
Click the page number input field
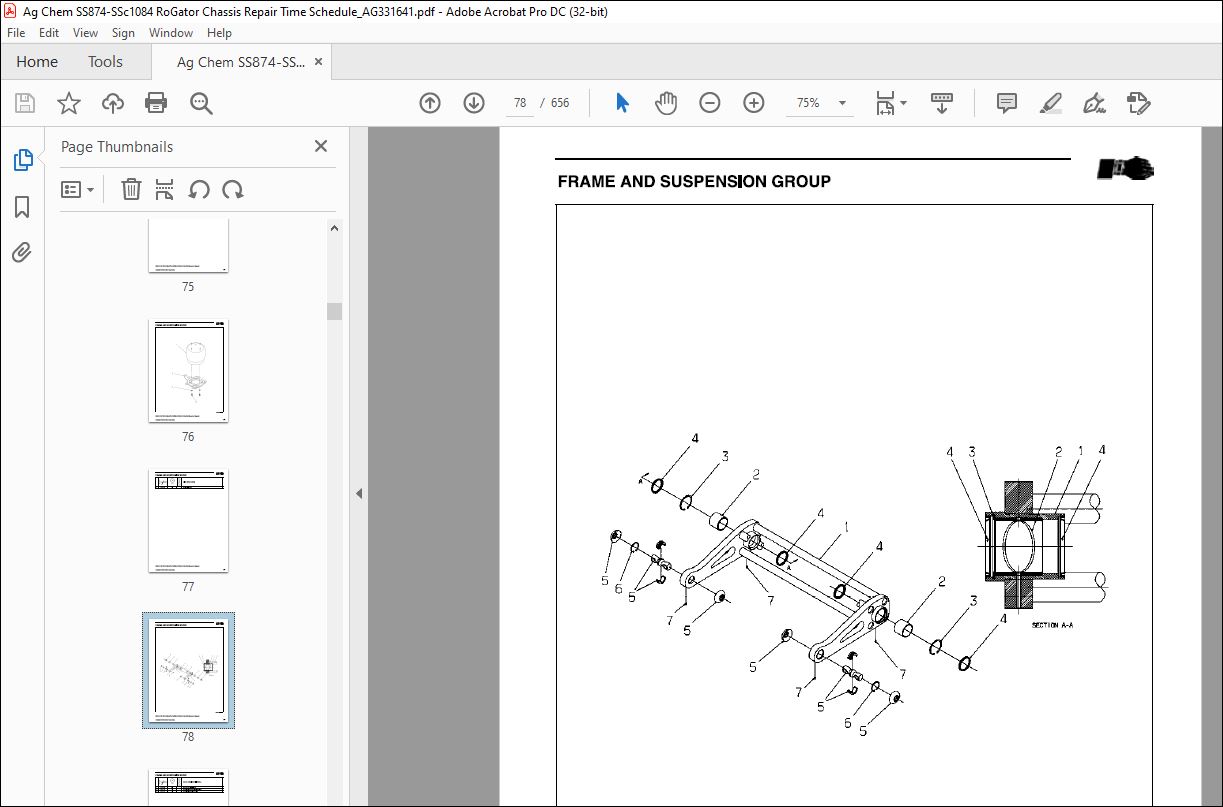pyautogui.click(x=519, y=103)
